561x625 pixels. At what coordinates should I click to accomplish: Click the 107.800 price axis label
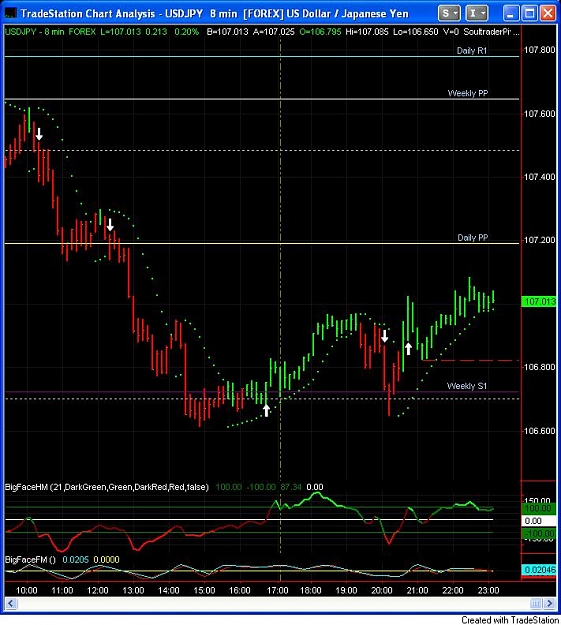539,50
